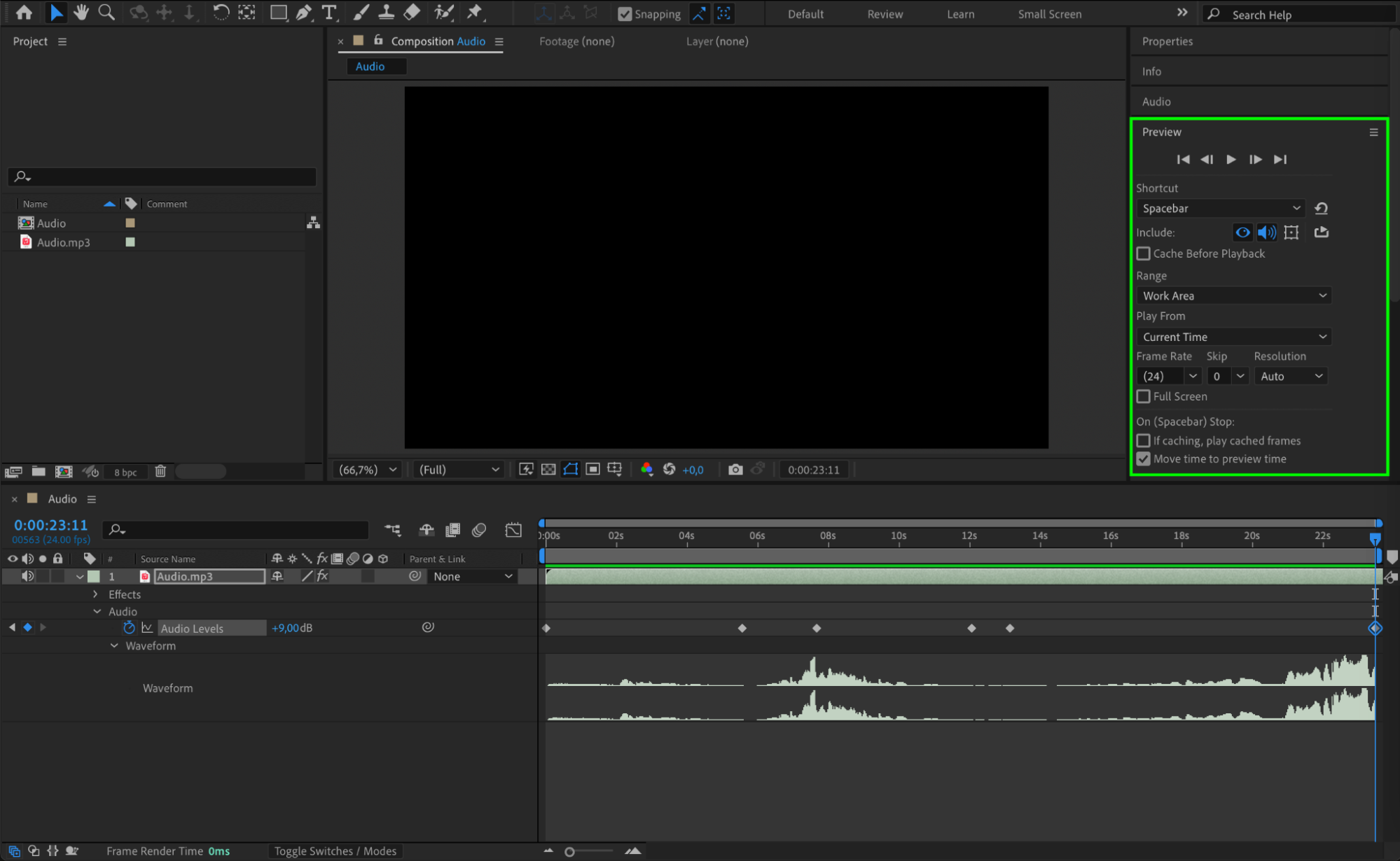Switch to the Review workspace

coord(885,14)
